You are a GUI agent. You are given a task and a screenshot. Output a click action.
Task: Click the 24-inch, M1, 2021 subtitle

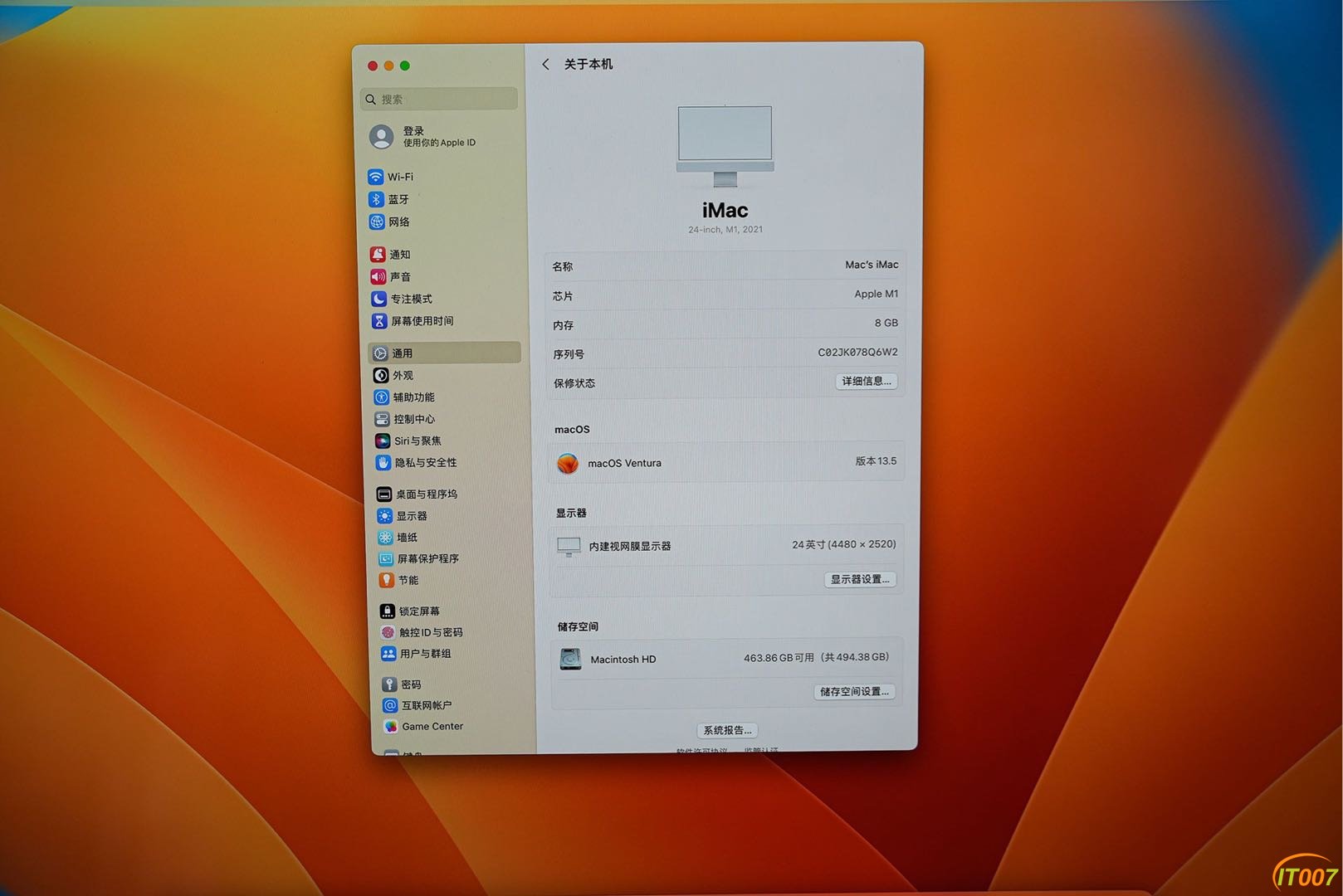(x=725, y=229)
